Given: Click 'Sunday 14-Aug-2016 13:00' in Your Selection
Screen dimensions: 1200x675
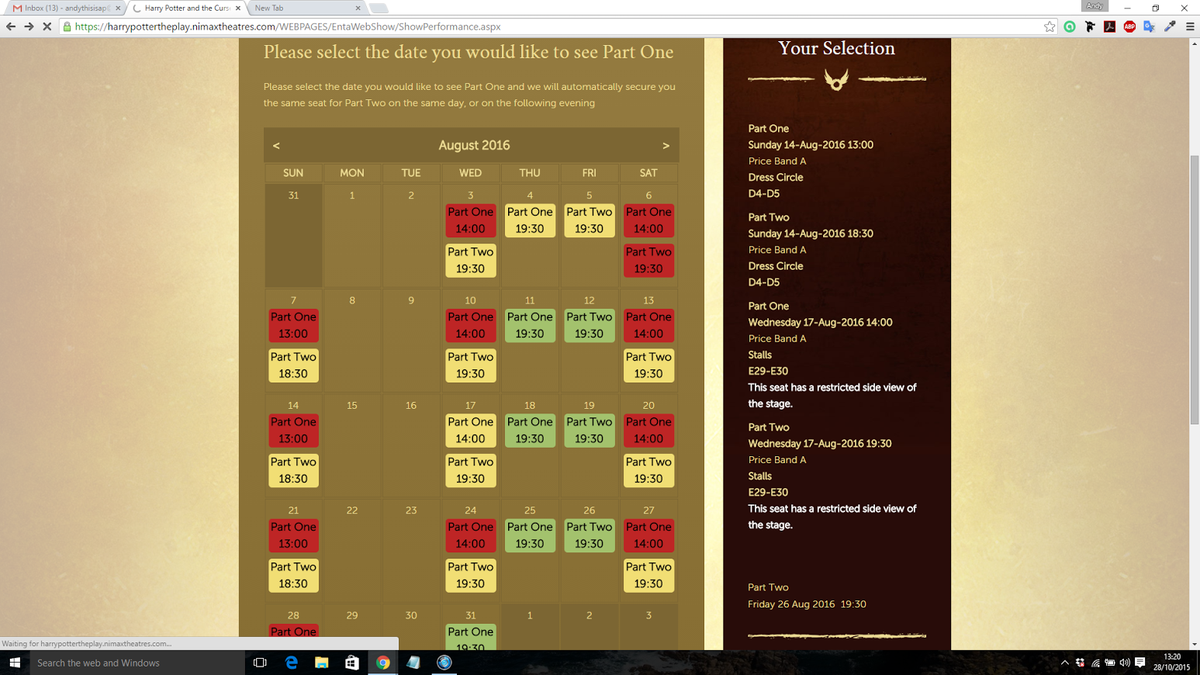Looking at the screenshot, I should coord(810,145).
